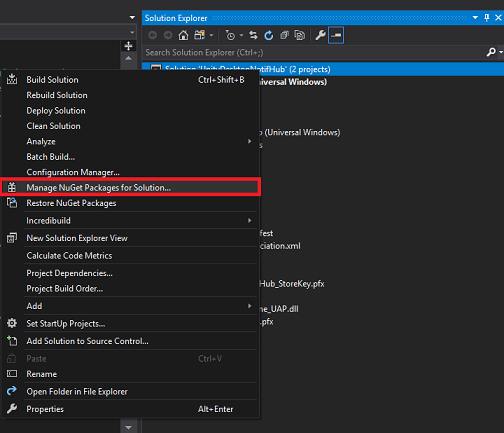
Task: Select Add Solution to Source Control
Action: coord(130,341)
